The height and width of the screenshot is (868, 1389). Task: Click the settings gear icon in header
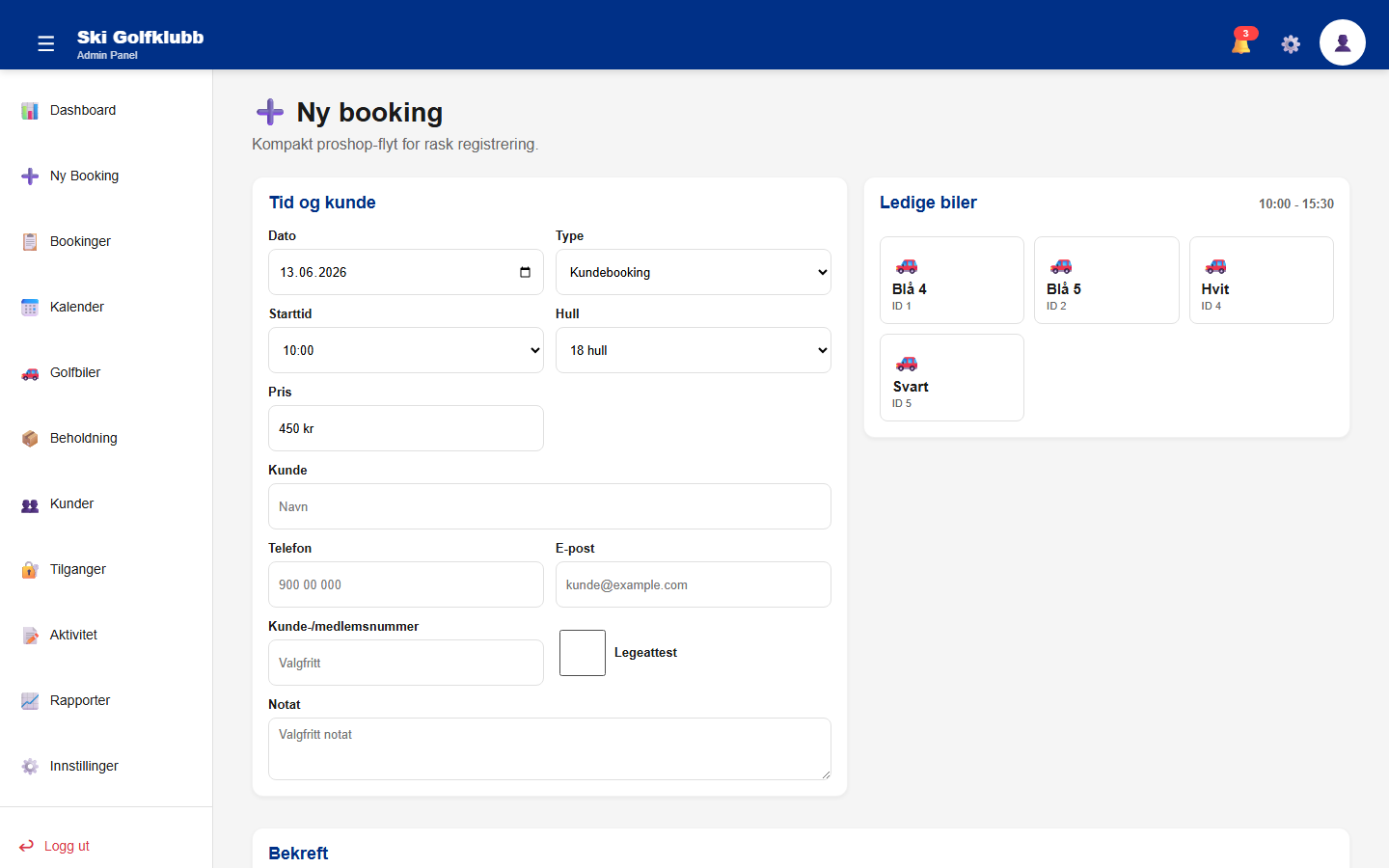pos(1291,43)
